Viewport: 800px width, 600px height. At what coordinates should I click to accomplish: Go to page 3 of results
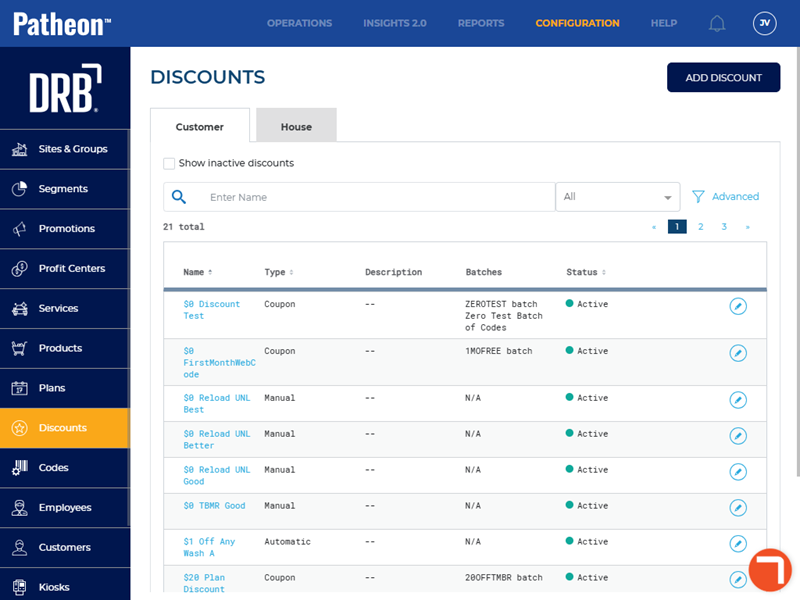tap(724, 227)
